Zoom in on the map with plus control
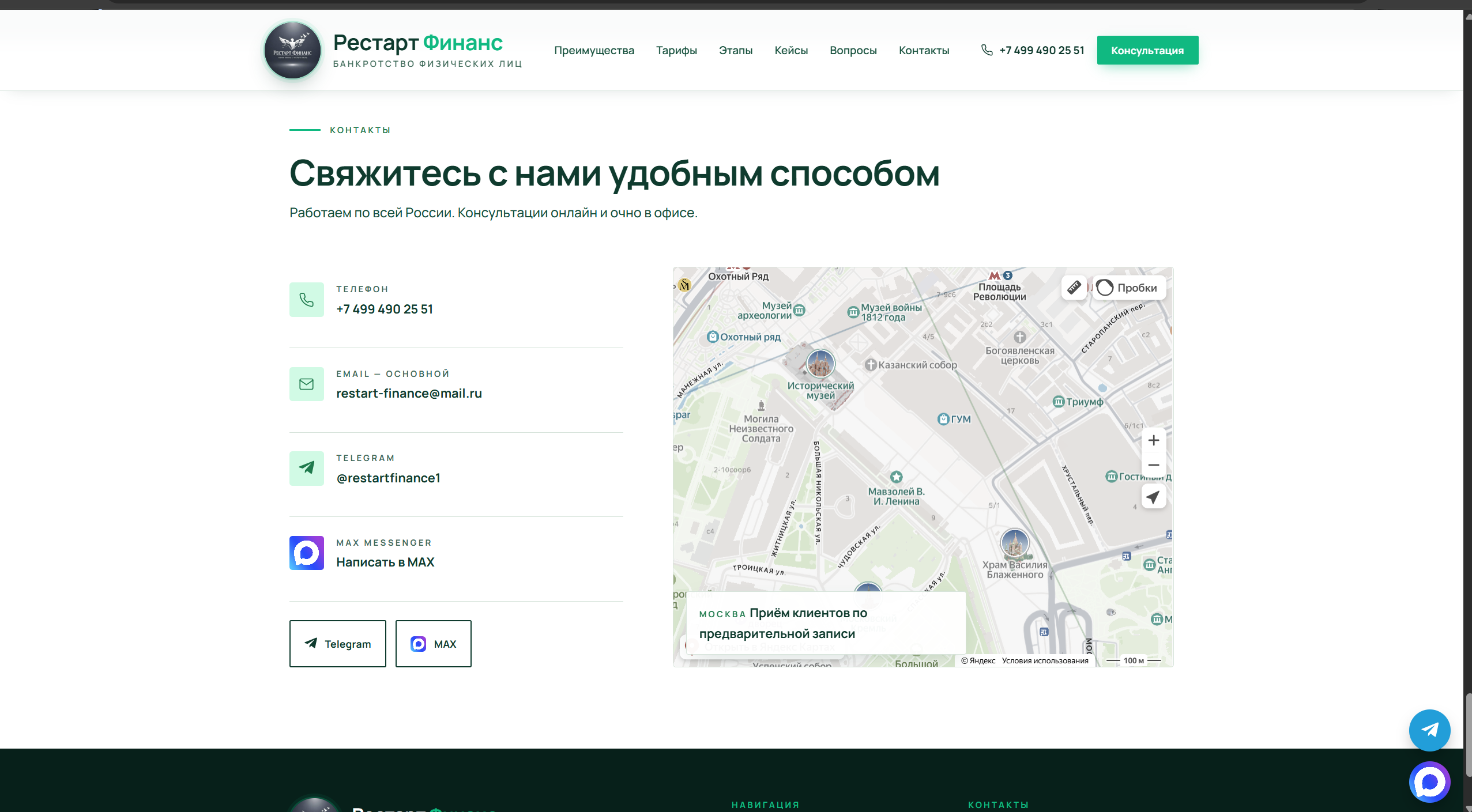1472x812 pixels. (1154, 440)
